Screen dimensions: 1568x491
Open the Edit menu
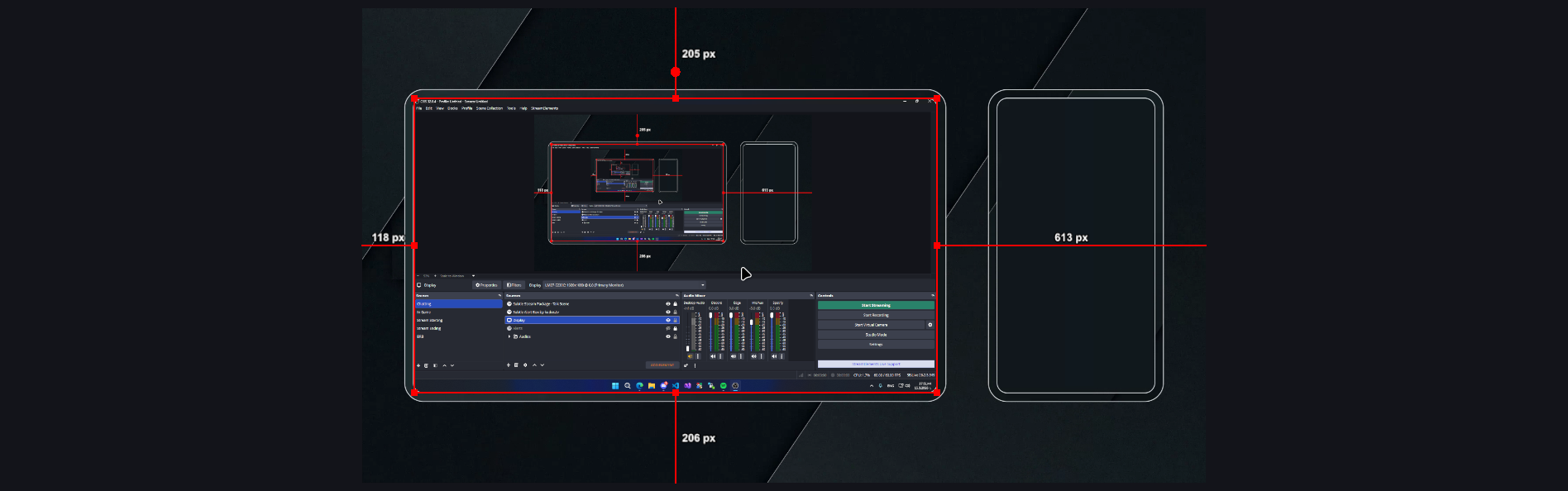coord(428,108)
